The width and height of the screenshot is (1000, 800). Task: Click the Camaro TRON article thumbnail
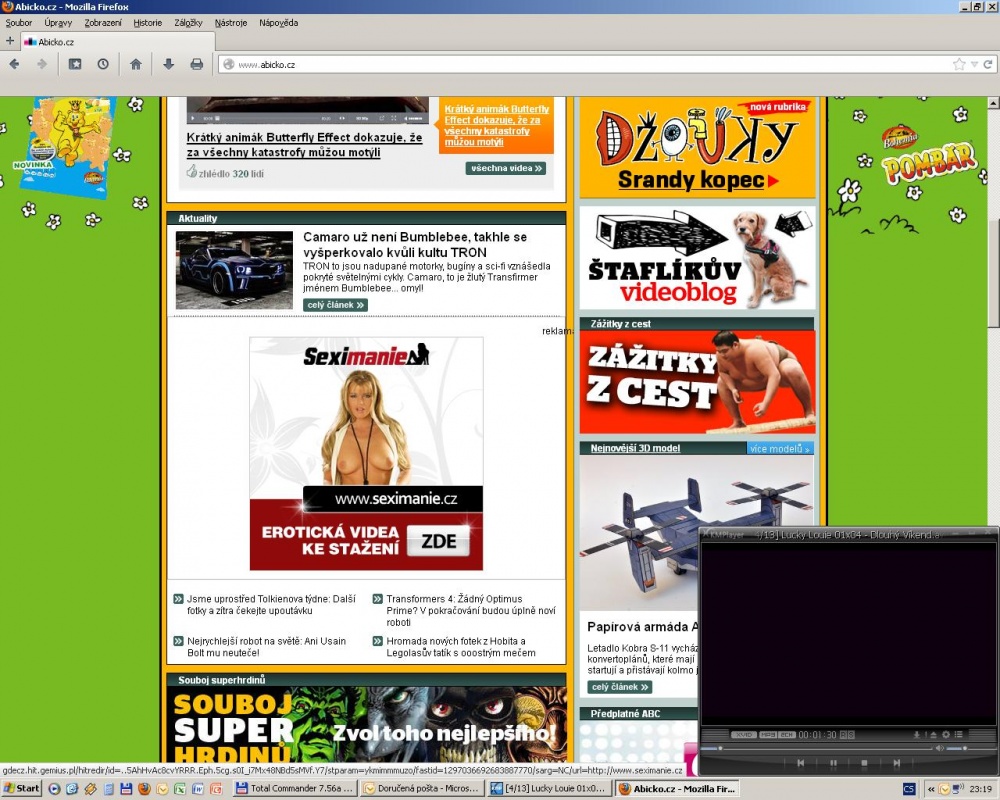click(234, 270)
